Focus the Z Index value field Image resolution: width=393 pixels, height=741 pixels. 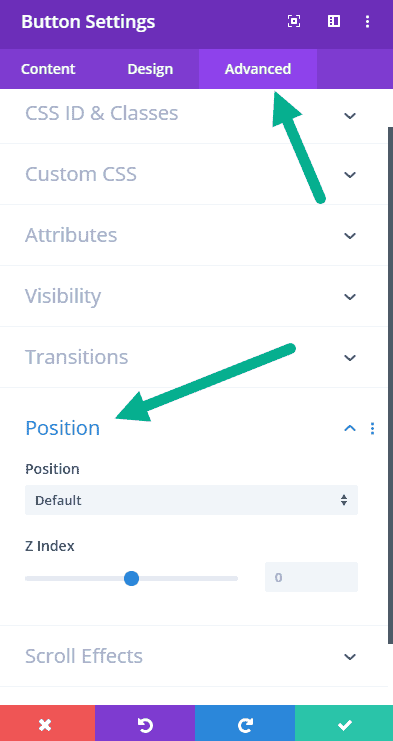(x=311, y=577)
